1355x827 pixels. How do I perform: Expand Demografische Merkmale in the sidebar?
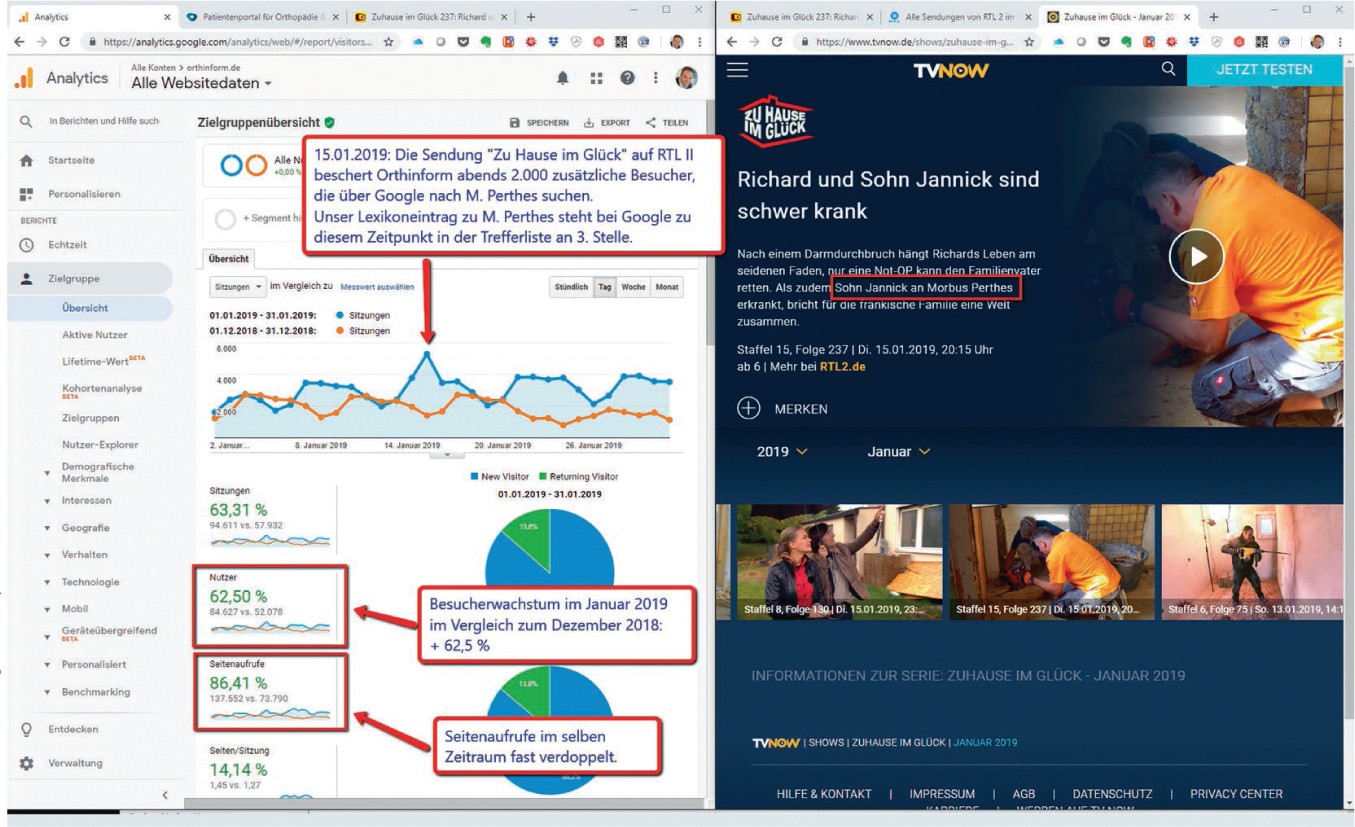pos(97,472)
